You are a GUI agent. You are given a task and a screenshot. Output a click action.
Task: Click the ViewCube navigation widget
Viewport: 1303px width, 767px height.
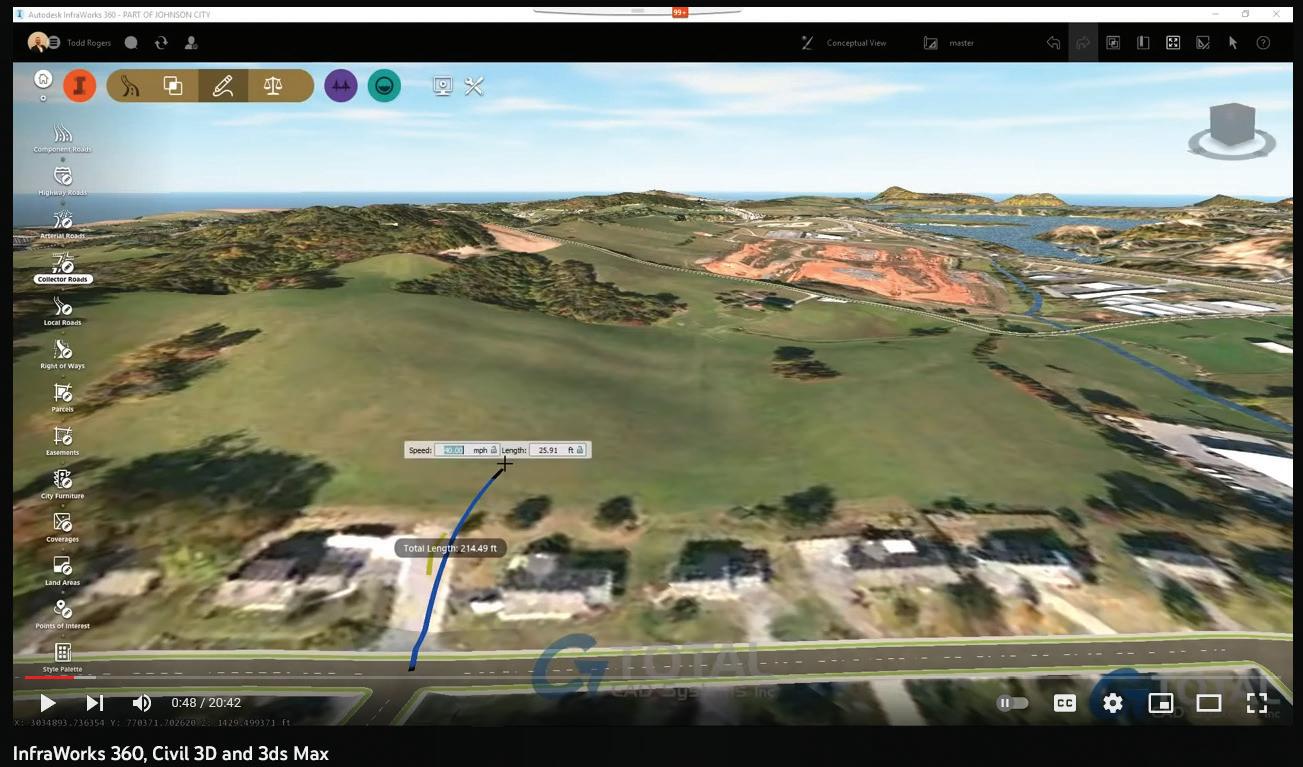click(x=1232, y=129)
